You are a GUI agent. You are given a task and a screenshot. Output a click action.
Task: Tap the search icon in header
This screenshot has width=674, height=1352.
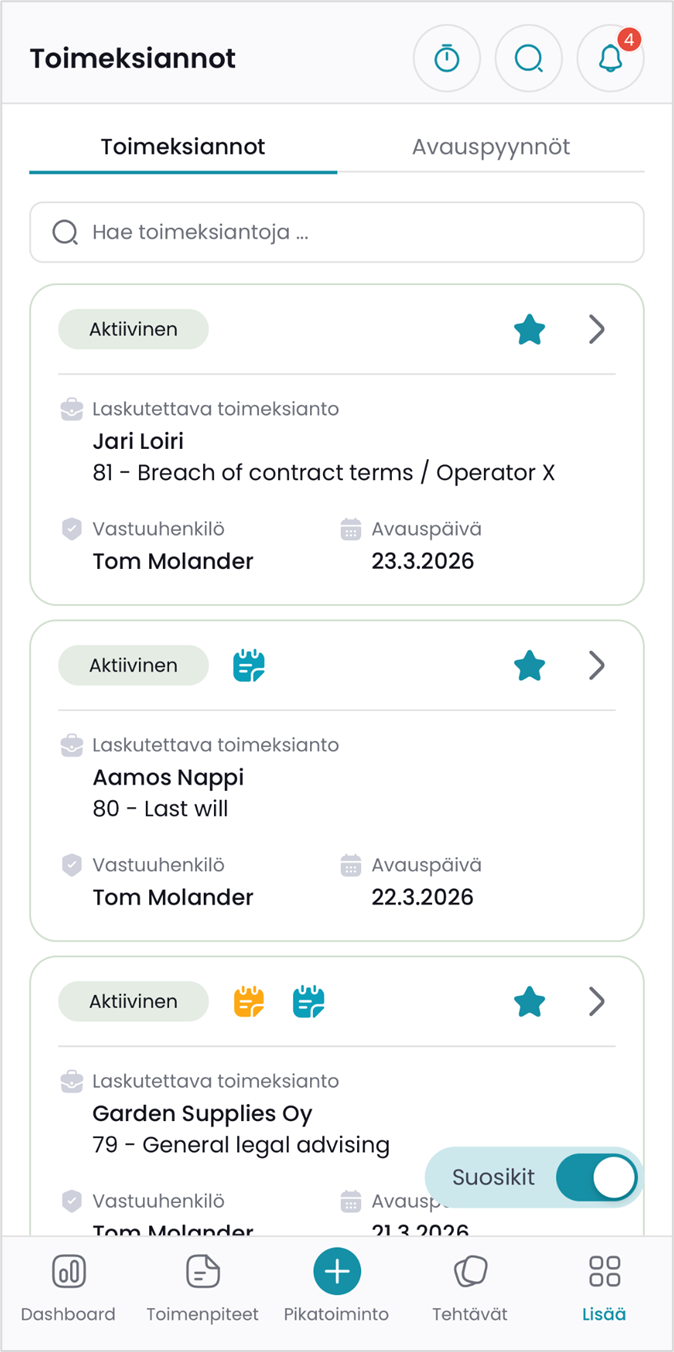click(x=529, y=59)
